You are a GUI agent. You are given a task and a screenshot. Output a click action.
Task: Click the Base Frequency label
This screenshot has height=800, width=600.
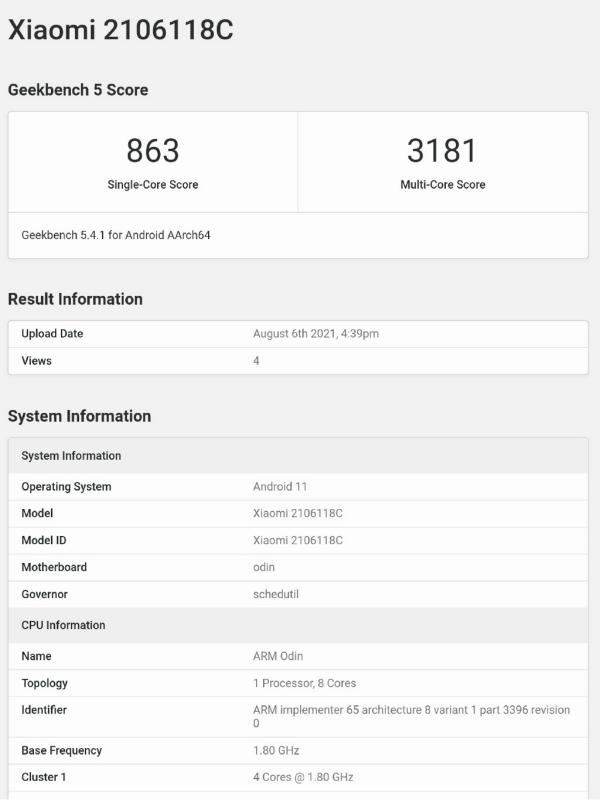[x=62, y=751]
